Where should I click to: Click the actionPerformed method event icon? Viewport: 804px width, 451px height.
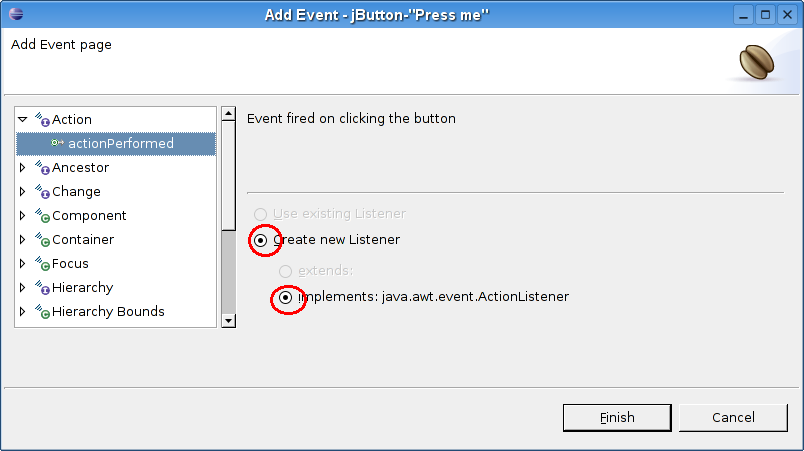coord(57,143)
